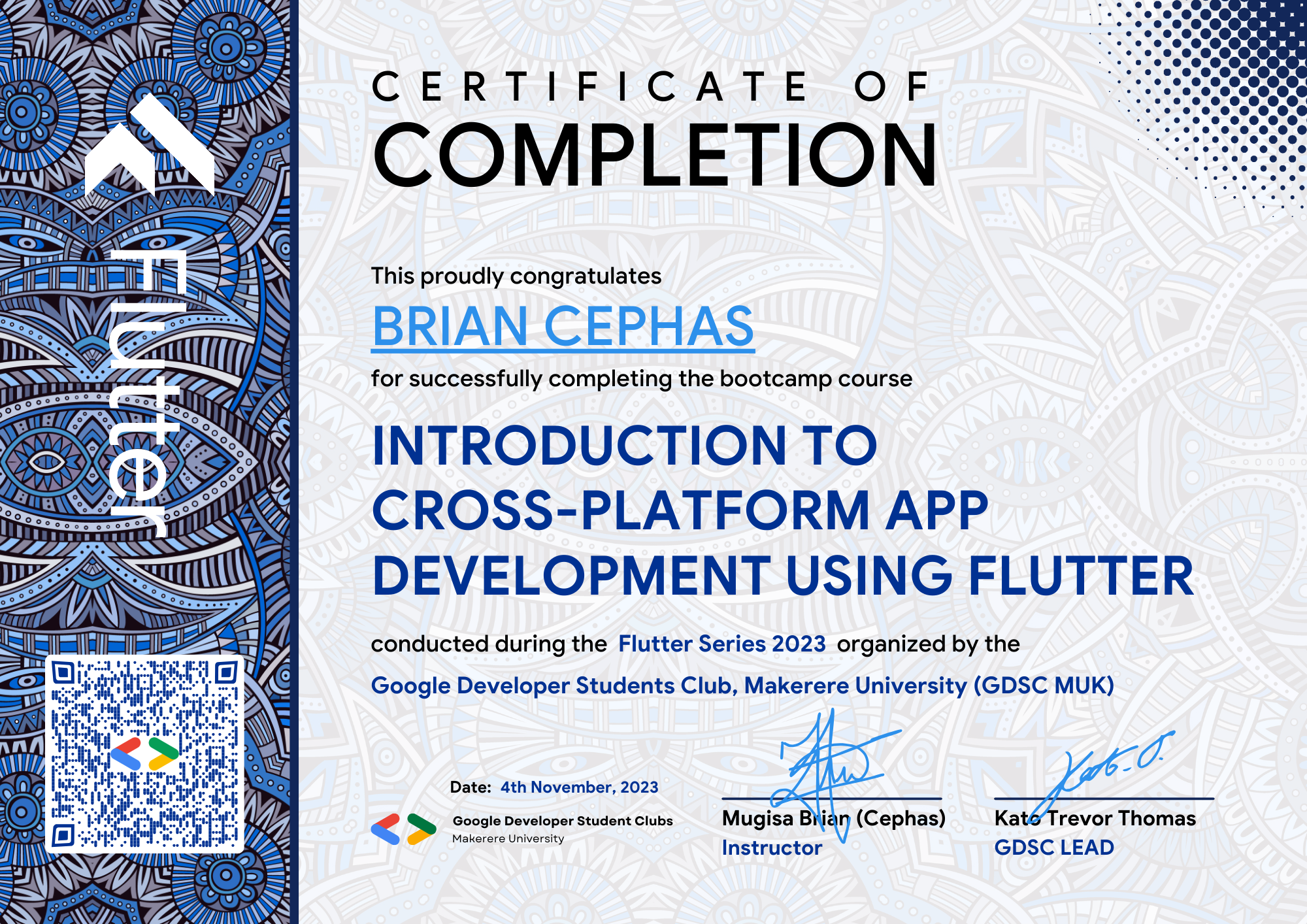The image size is (1307, 924).
Task: Click Makerere University text under logo
Action: 508,839
